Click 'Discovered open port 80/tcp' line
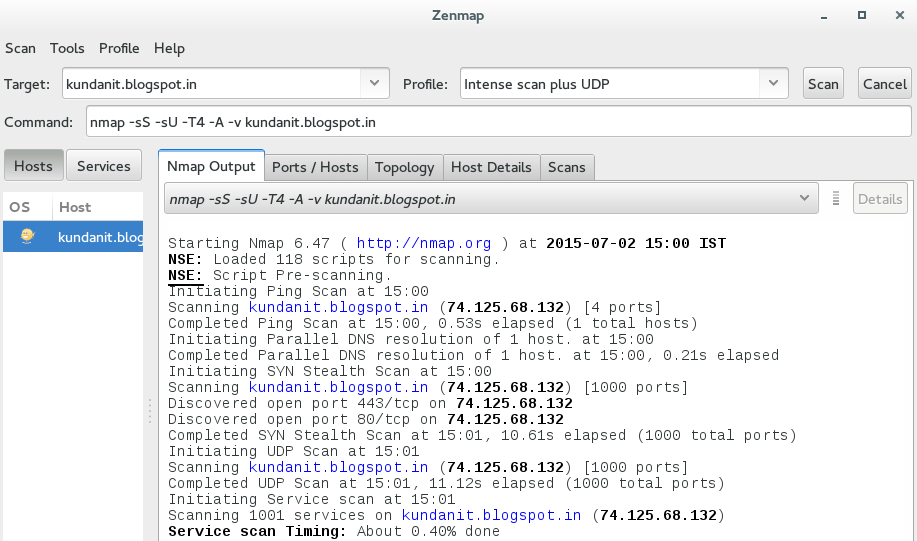The width and height of the screenshot is (917, 541). coord(366,419)
